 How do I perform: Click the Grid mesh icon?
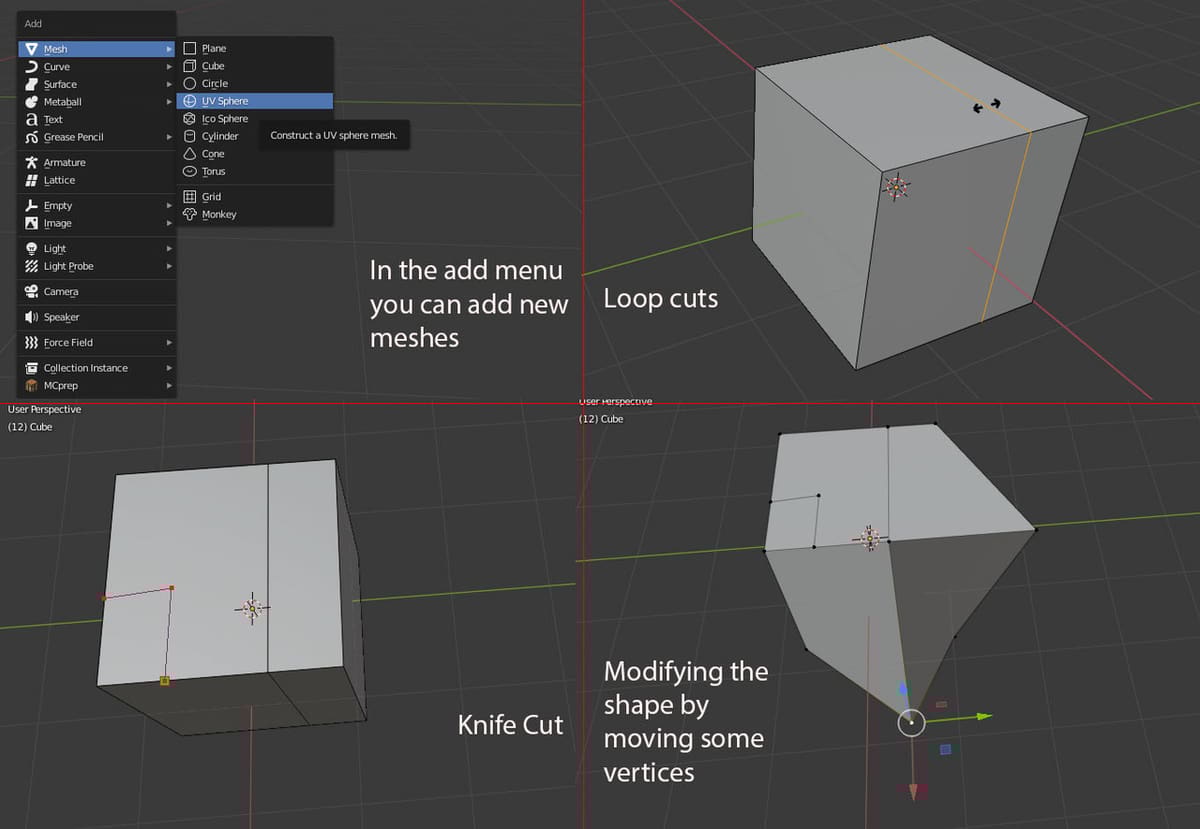[190, 196]
